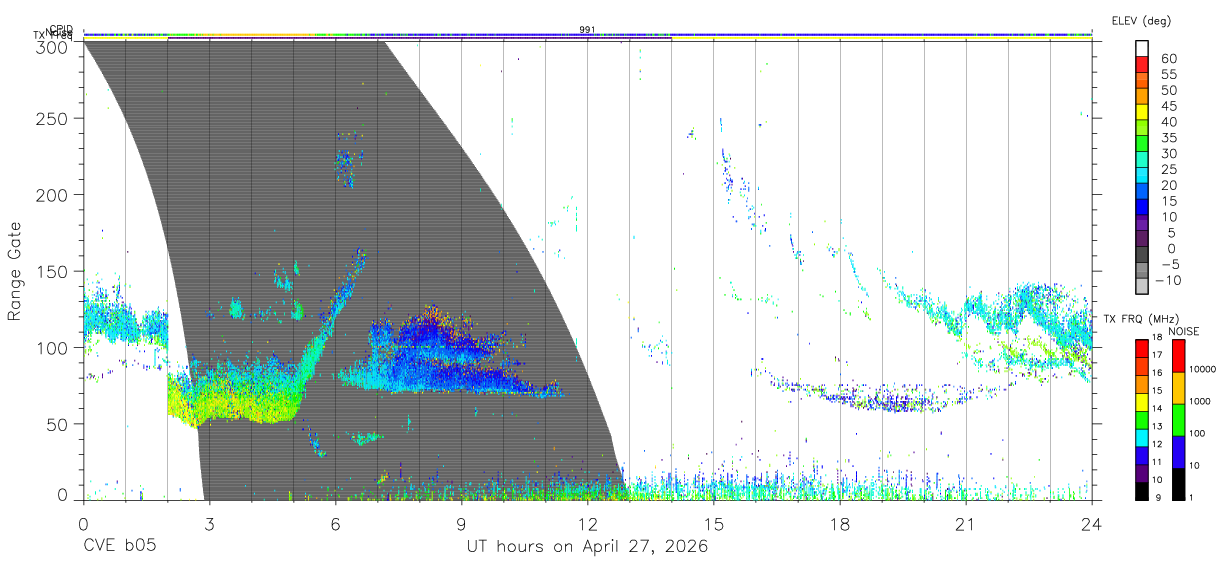The width and height of the screenshot is (1228, 567).
Task: Click NOISE colorbar segment between 10 and 100
Action: point(1179,451)
